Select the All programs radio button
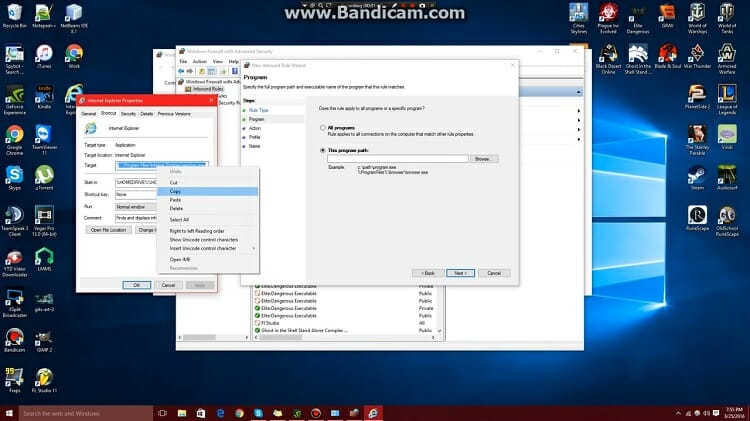Image resolution: width=750 pixels, height=421 pixels. 323,128
